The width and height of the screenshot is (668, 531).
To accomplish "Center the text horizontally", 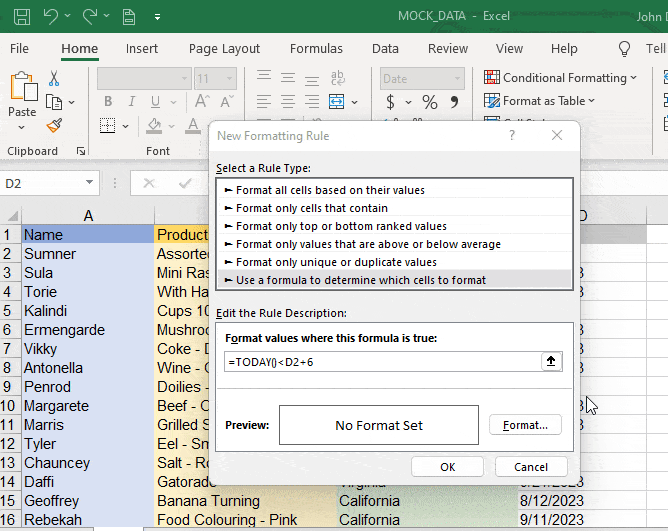I will pos(288,101).
